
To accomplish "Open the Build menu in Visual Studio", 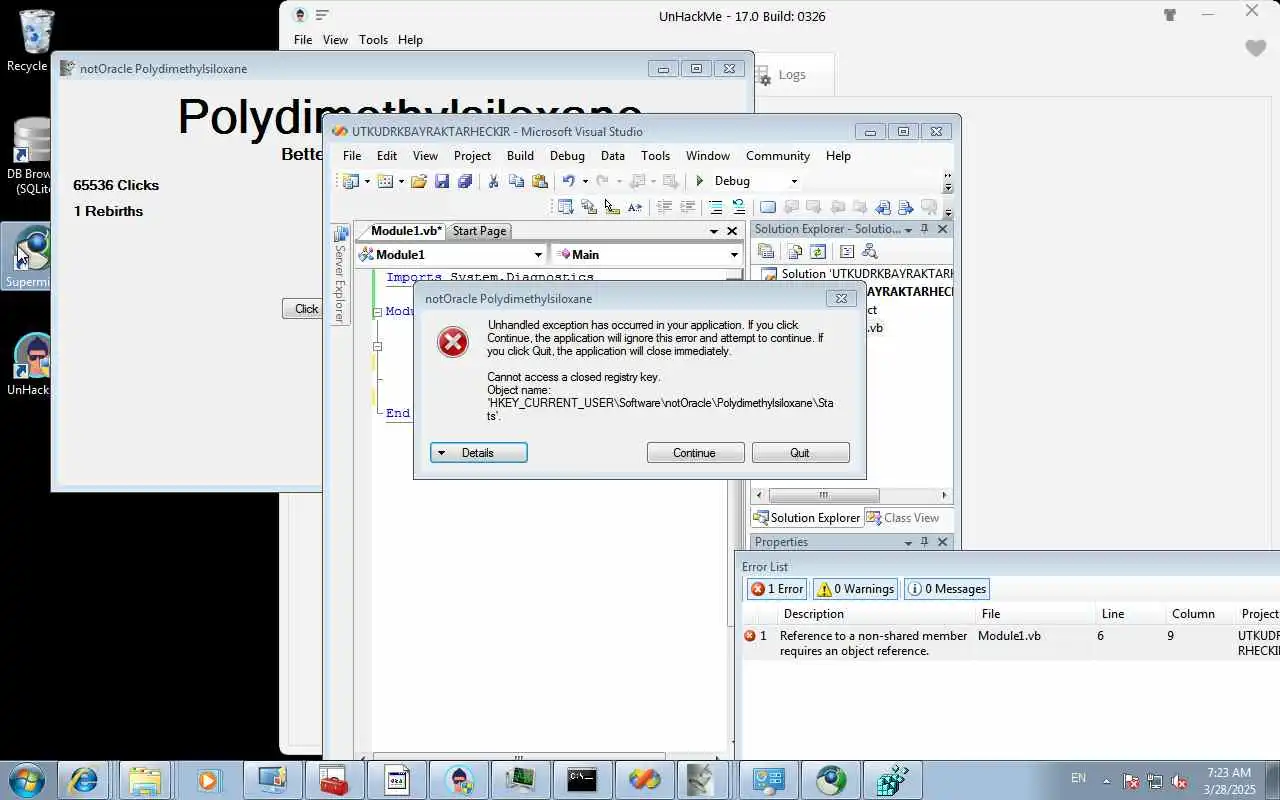I will [x=520, y=156].
